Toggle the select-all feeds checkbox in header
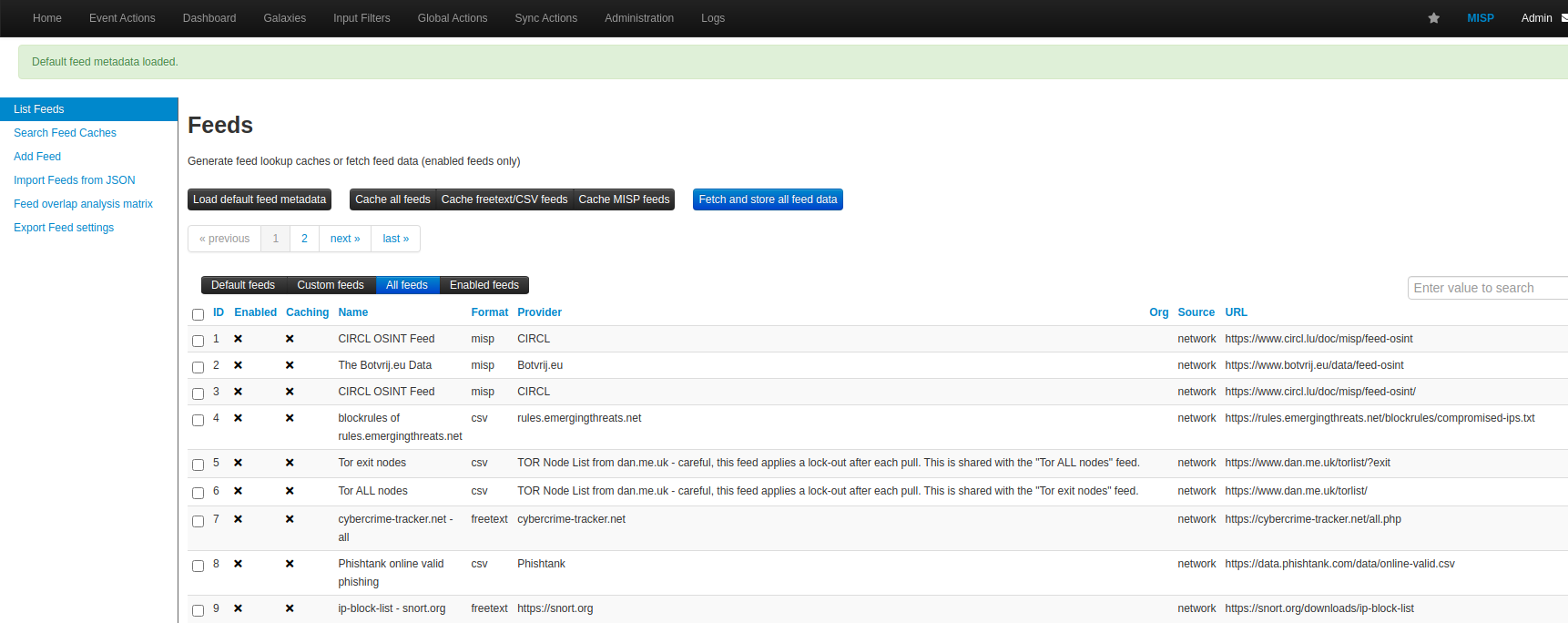 198,314
